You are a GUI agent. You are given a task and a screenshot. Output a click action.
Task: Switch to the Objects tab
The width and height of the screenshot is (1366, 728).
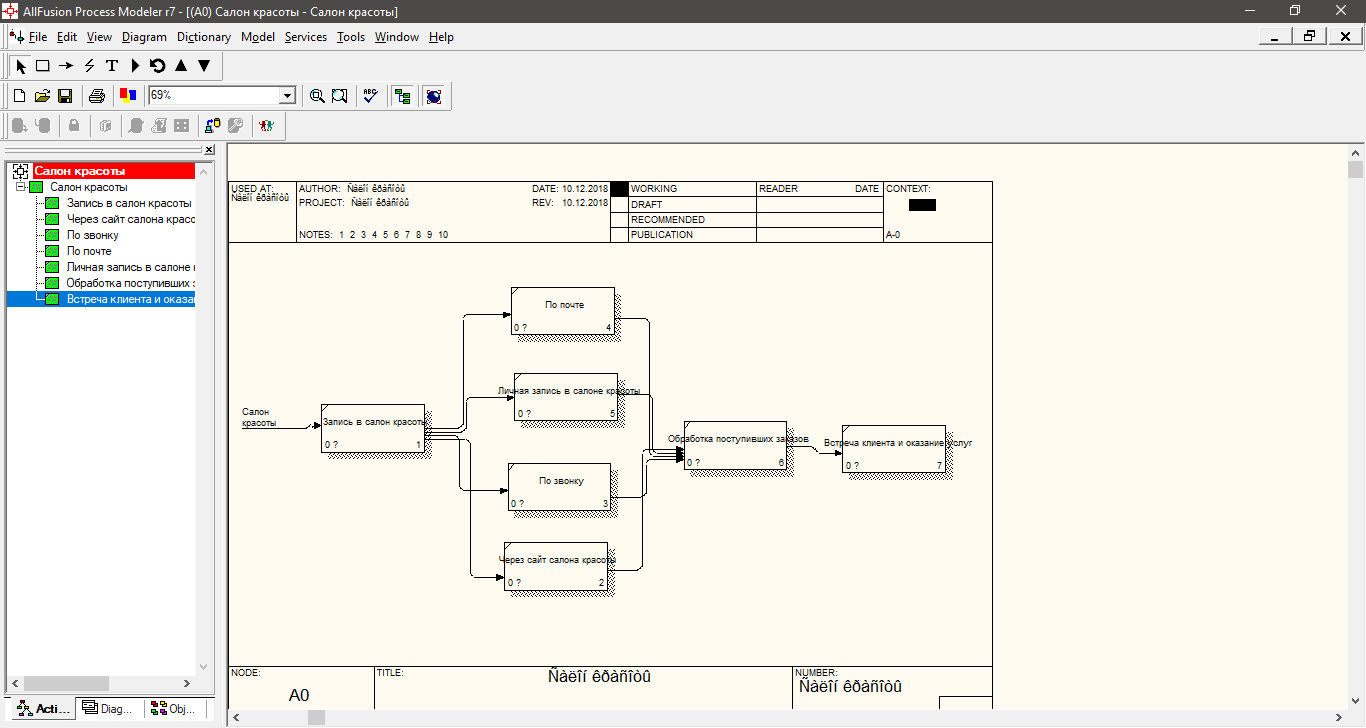tap(176, 709)
